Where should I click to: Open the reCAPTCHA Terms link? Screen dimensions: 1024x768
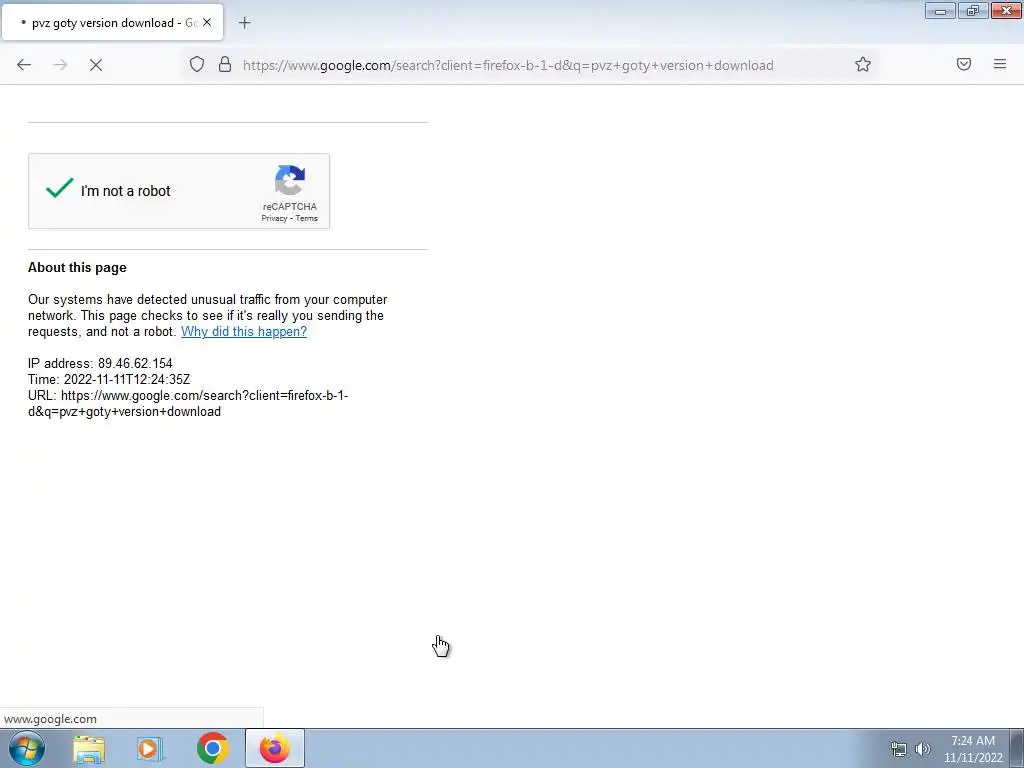pos(306,218)
